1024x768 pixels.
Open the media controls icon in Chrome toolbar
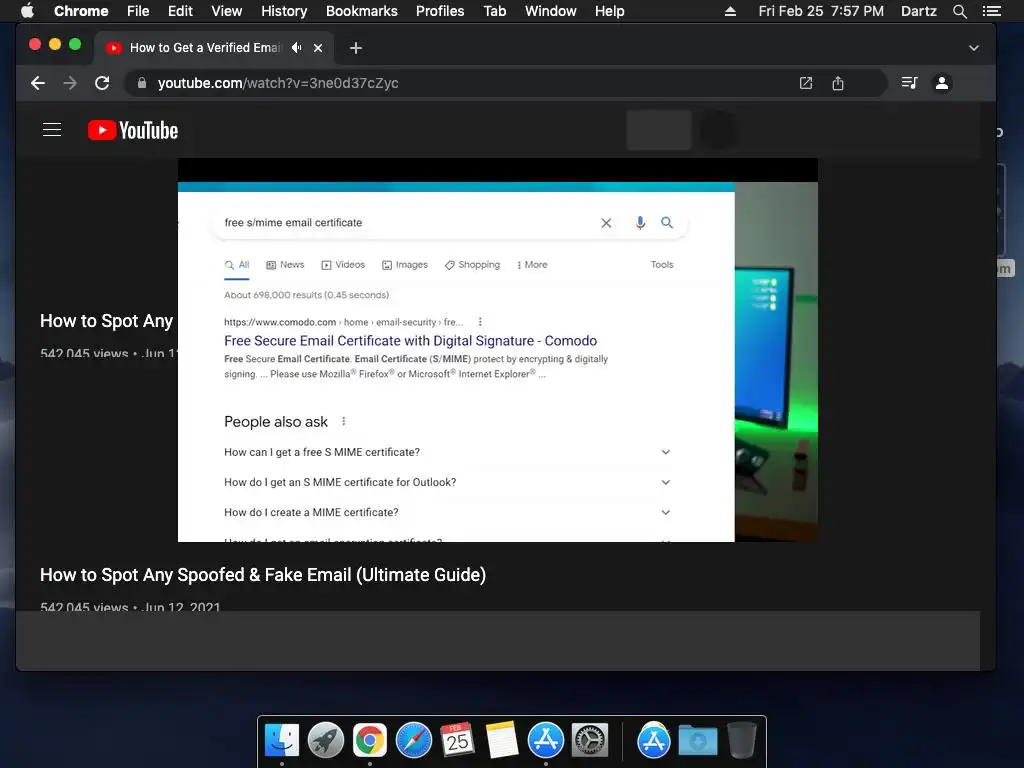909,83
